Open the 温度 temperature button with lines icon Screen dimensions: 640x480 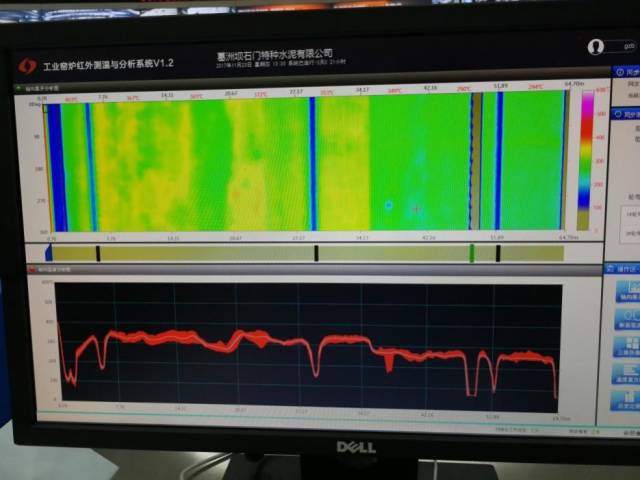pos(626,374)
